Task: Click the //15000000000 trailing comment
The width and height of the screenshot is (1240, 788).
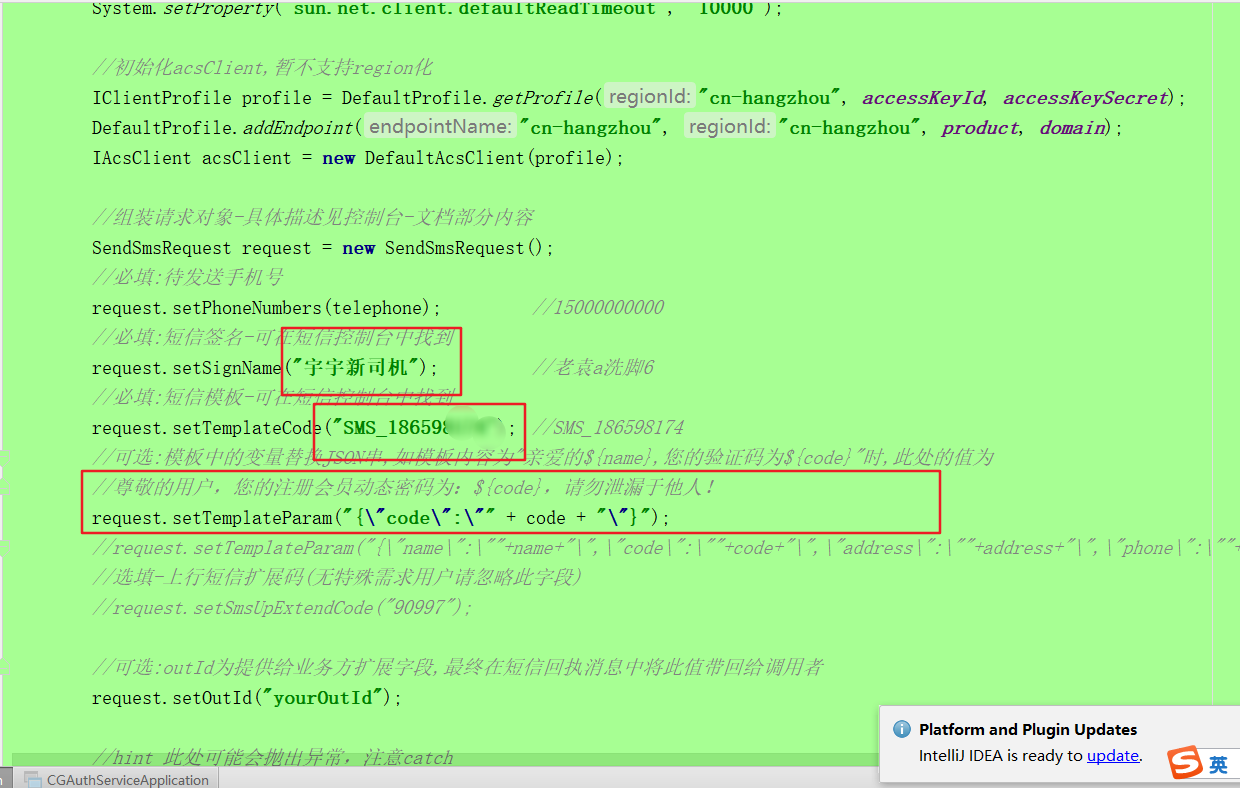Action: [x=598, y=308]
